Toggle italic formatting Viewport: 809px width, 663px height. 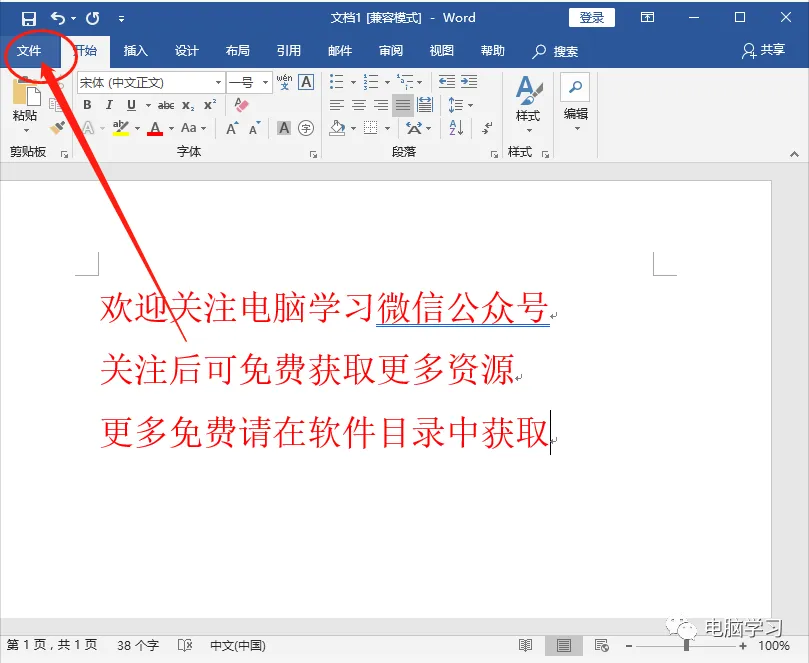click(109, 105)
